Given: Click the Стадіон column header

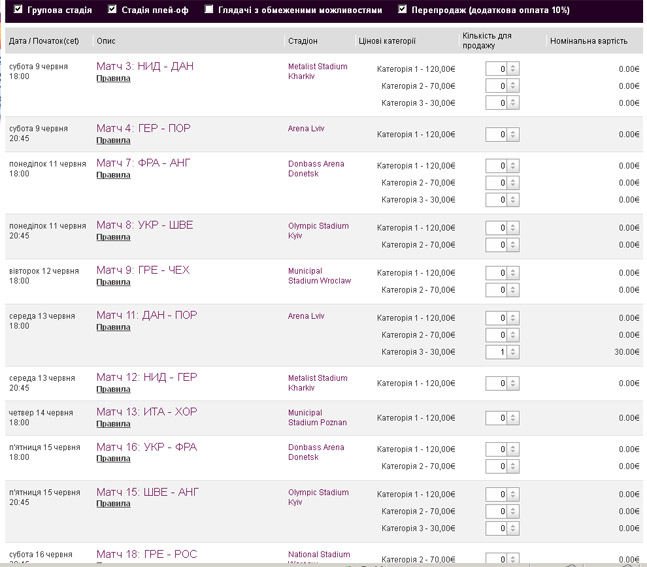Looking at the screenshot, I should tap(303, 41).
